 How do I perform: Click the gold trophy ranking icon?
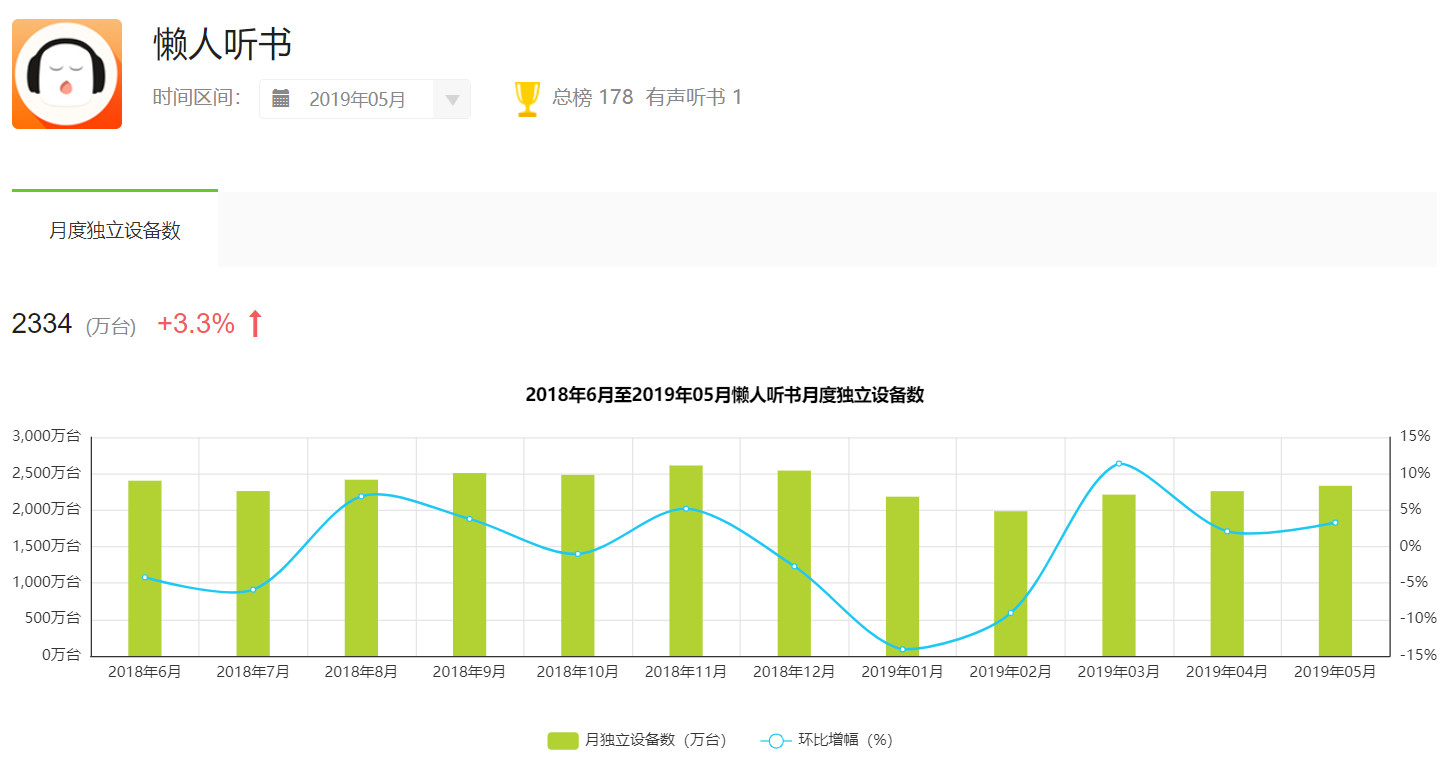coord(527,99)
